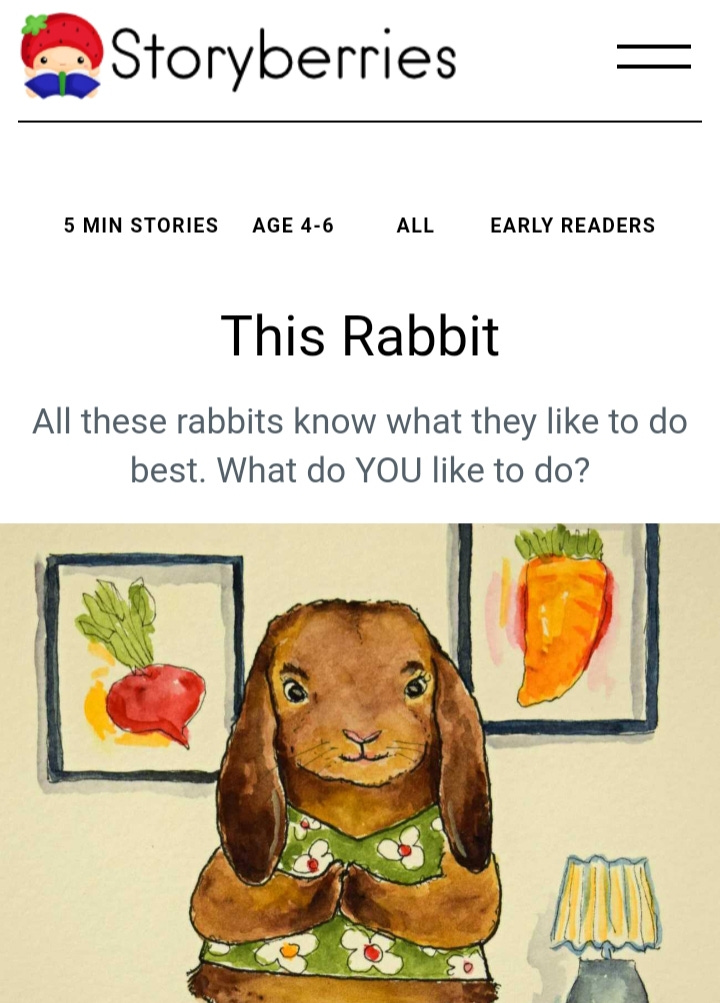720x1003 pixels.
Task: Open the 5 MIN STORIES category
Action: point(141,225)
